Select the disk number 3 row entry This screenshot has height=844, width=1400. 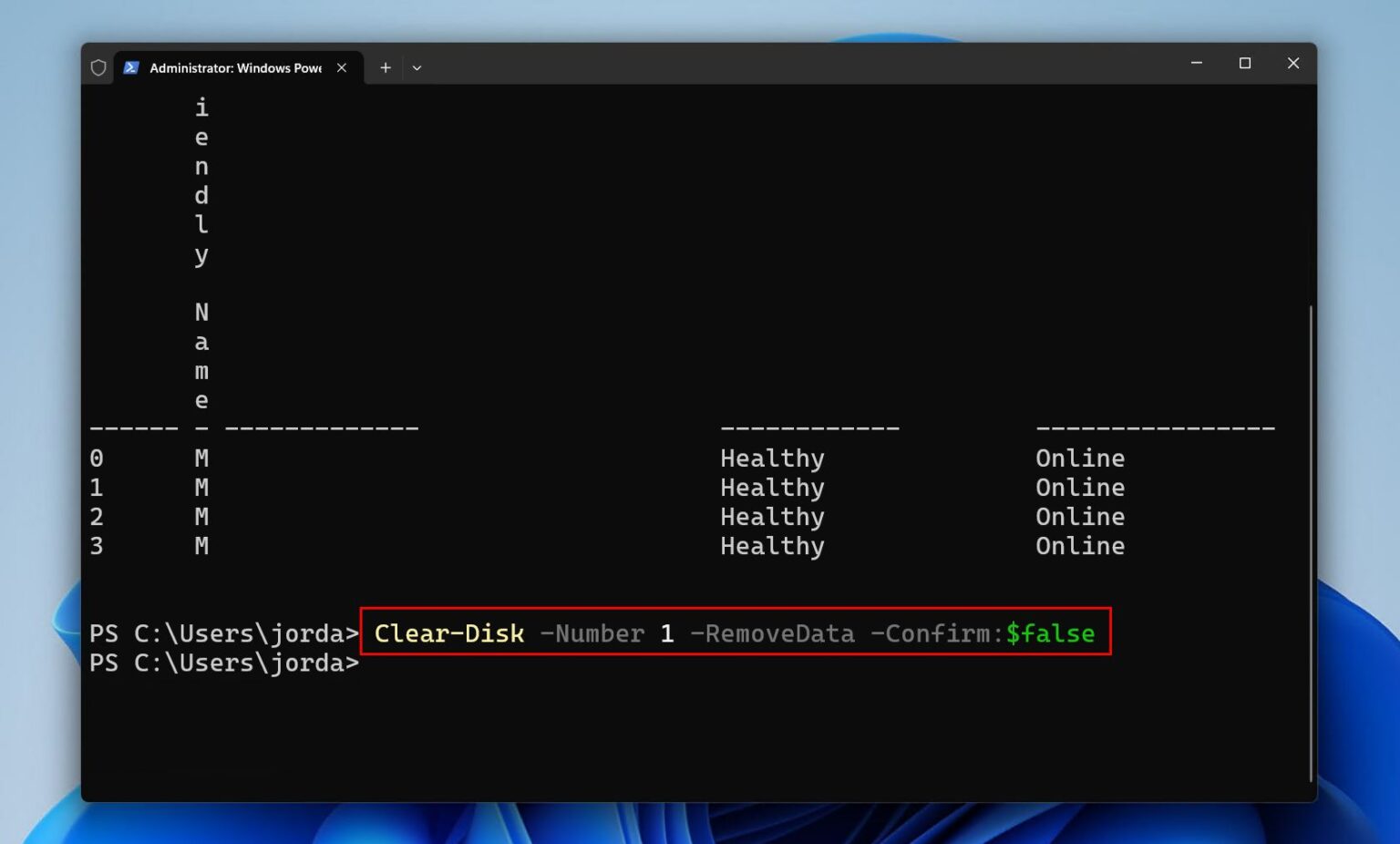(95, 546)
